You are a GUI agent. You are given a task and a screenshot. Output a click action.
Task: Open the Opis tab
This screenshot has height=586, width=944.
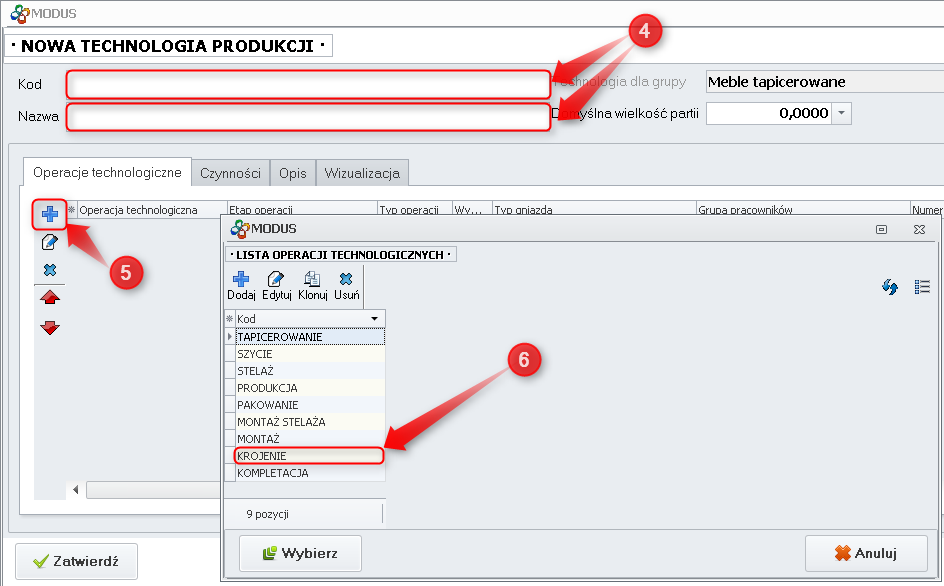click(293, 173)
